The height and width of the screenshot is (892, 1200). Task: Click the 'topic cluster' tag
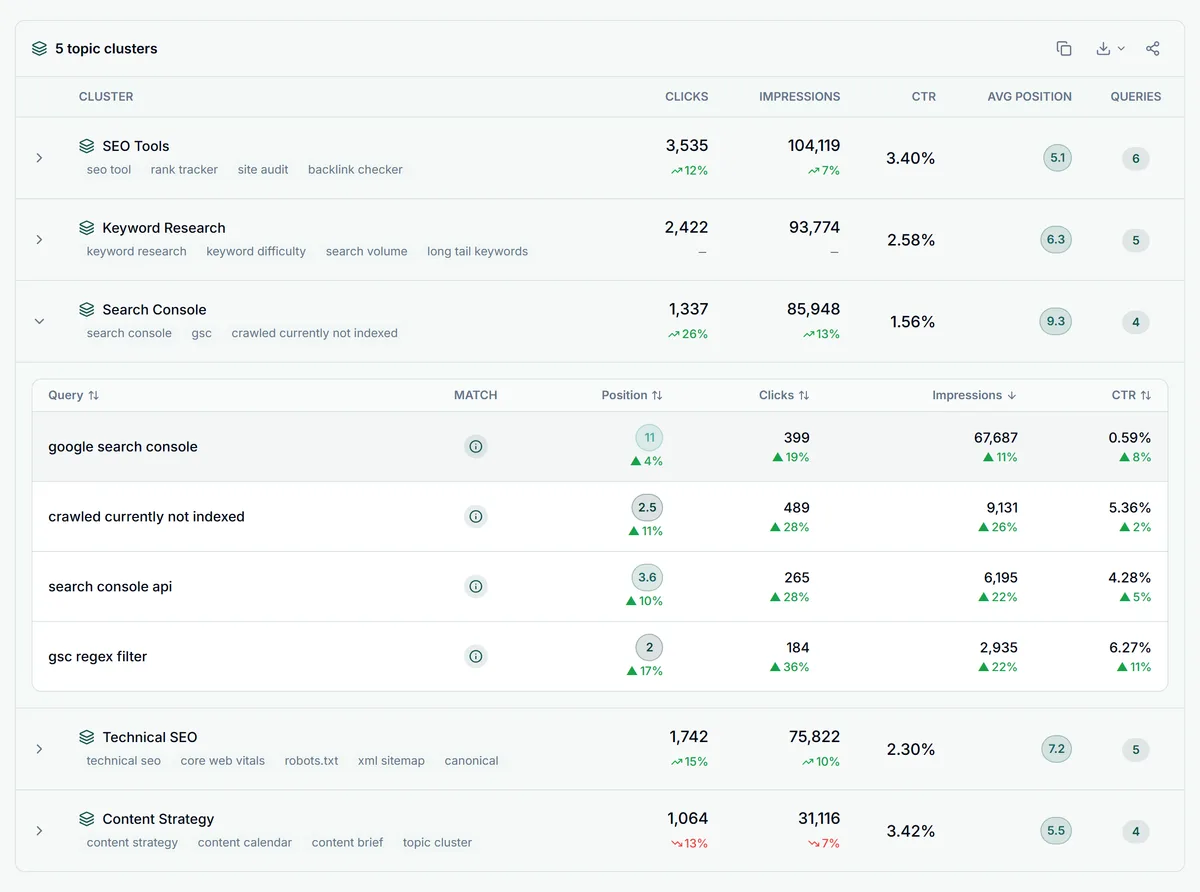[x=437, y=843]
